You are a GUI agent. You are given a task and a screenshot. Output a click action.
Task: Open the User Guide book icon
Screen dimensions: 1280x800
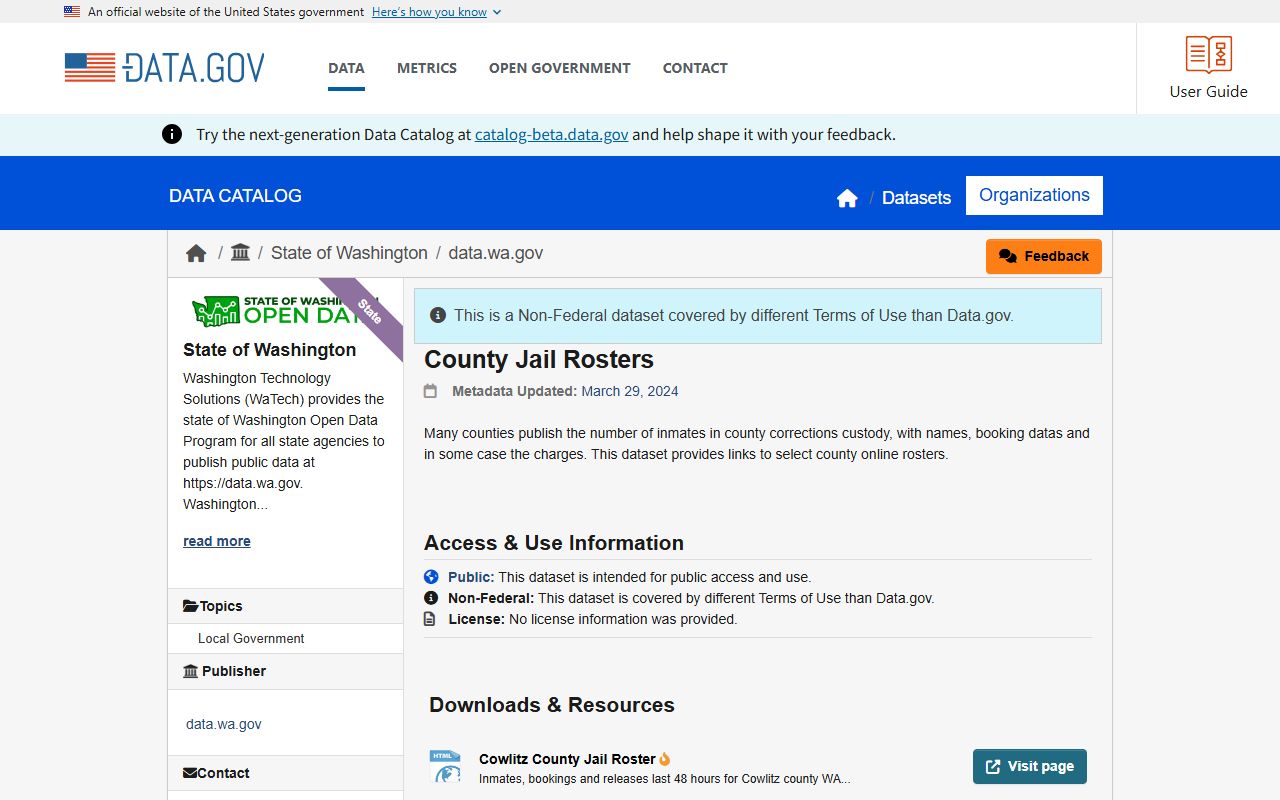[1209, 54]
